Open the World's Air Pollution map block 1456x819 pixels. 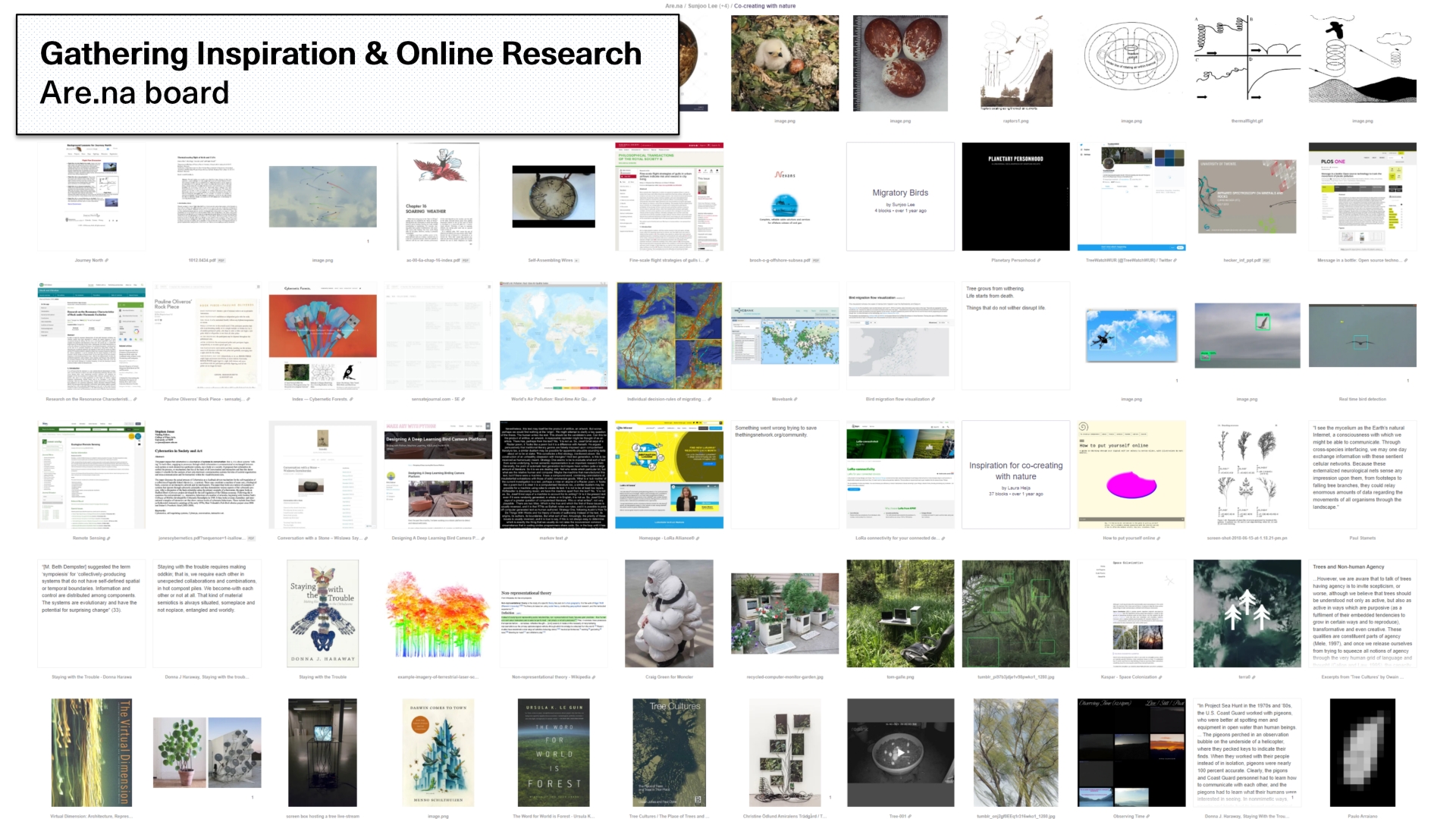[554, 336]
